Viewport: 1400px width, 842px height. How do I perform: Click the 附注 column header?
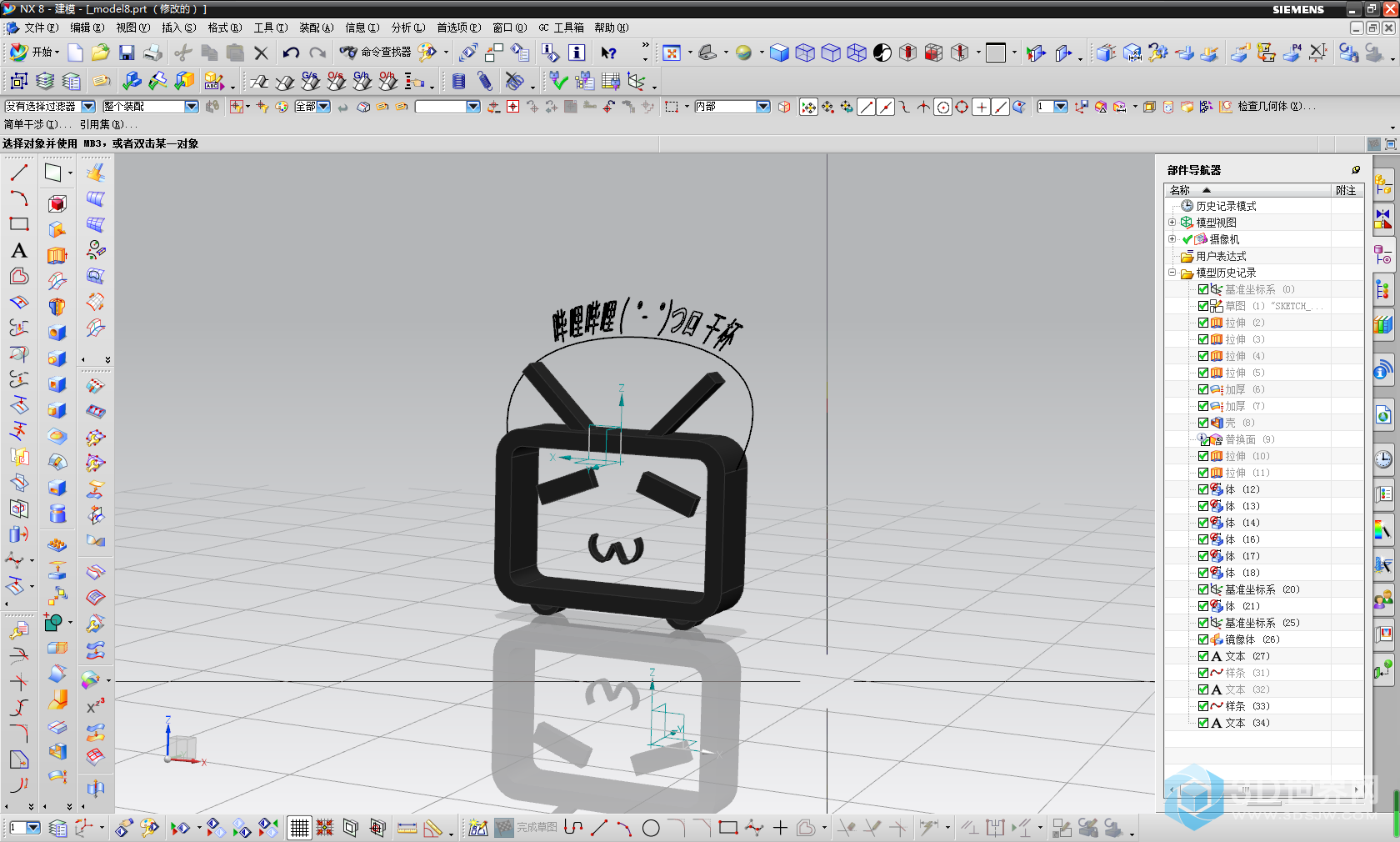click(x=1346, y=190)
